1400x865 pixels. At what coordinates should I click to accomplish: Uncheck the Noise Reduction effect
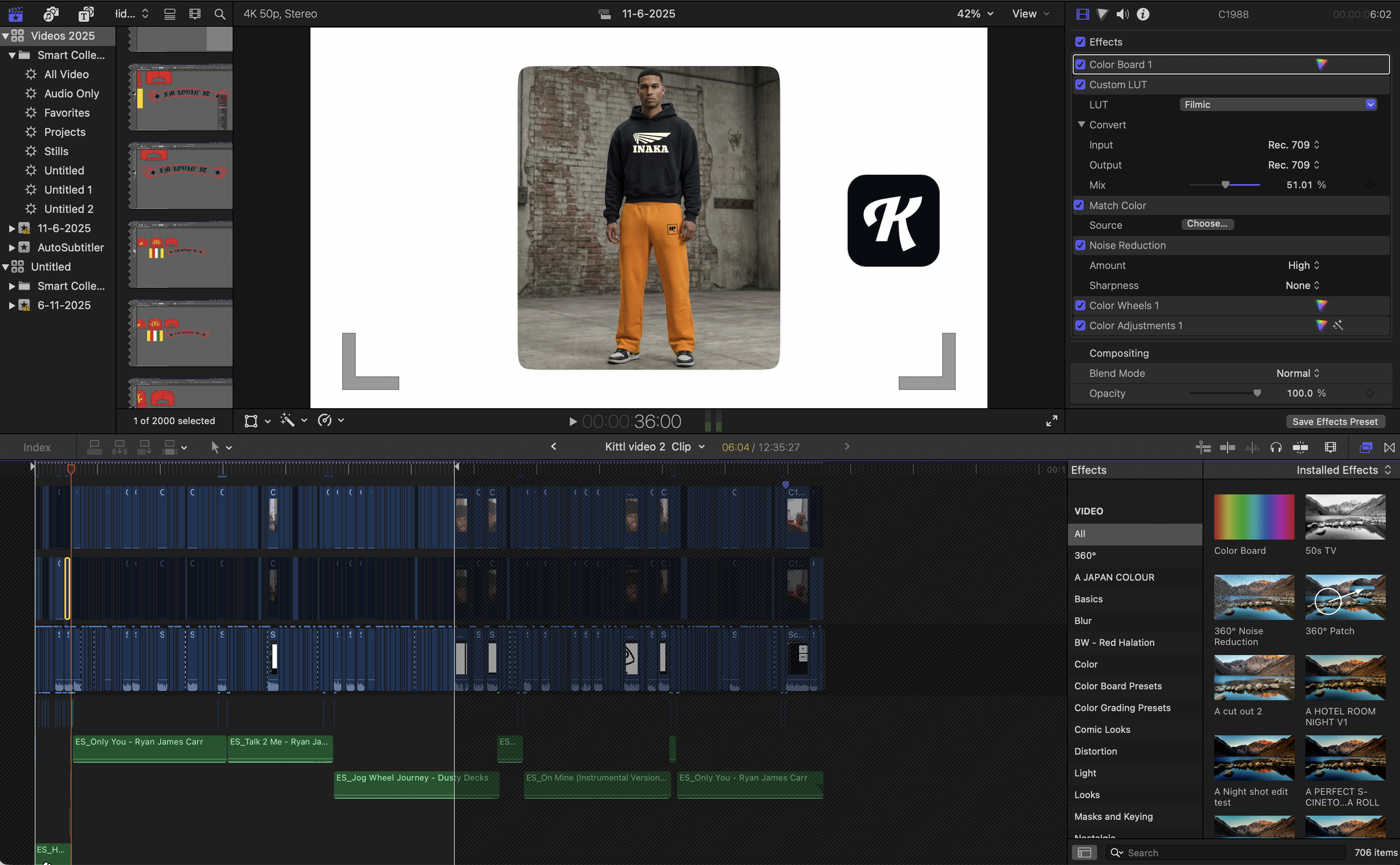(x=1080, y=245)
